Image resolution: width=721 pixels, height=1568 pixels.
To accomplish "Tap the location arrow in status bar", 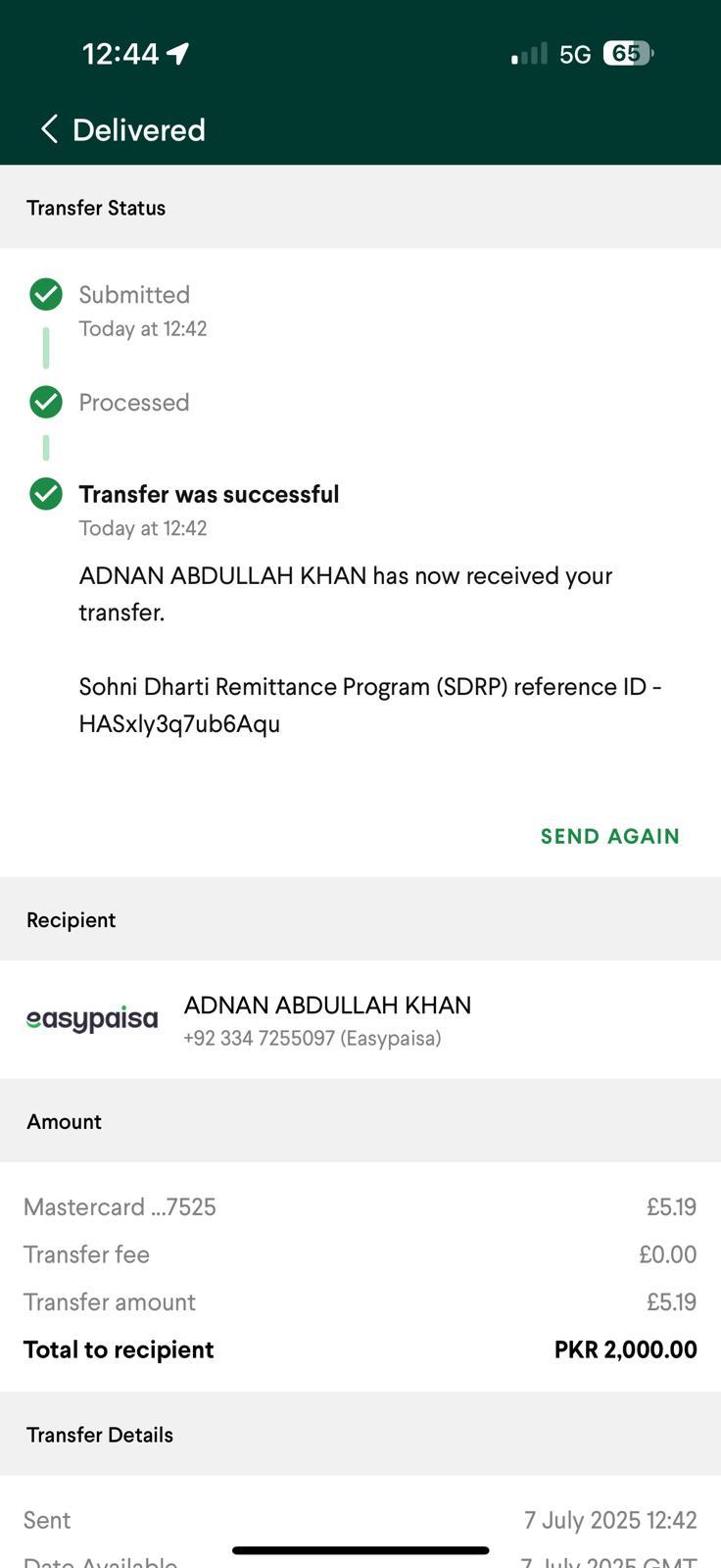I will [177, 53].
